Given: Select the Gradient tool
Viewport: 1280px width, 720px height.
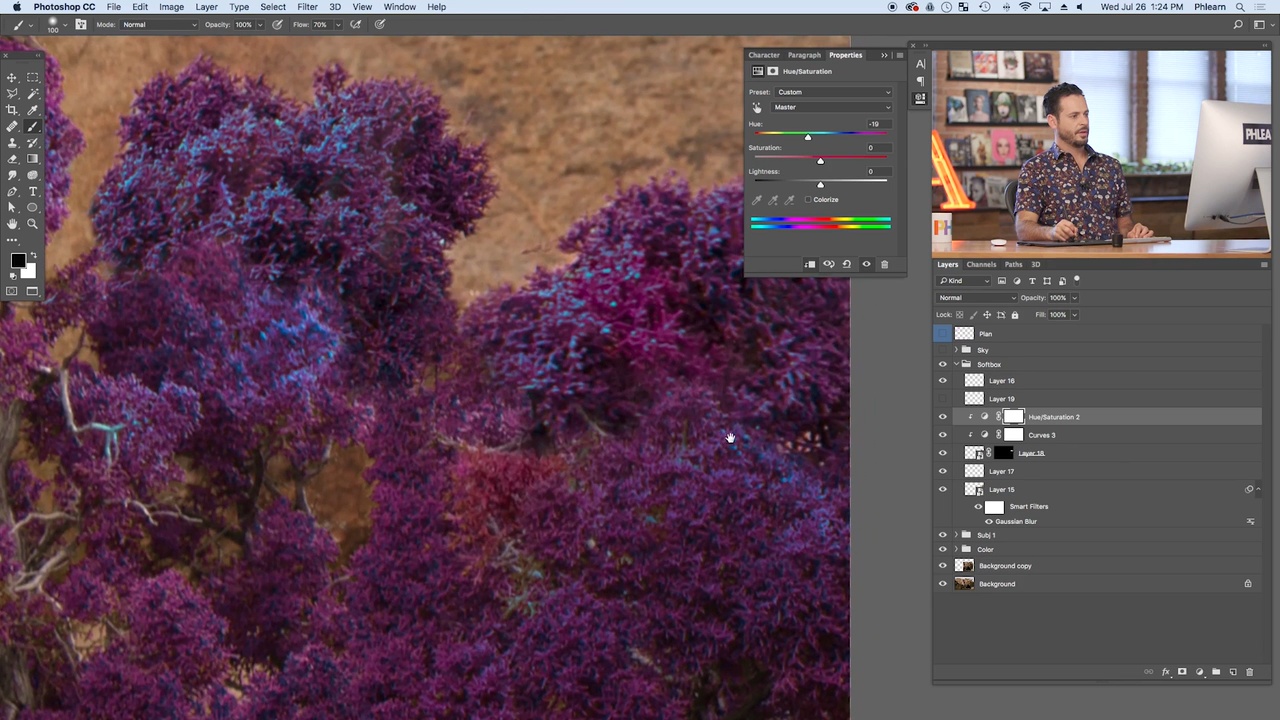Looking at the screenshot, I should coord(33,159).
